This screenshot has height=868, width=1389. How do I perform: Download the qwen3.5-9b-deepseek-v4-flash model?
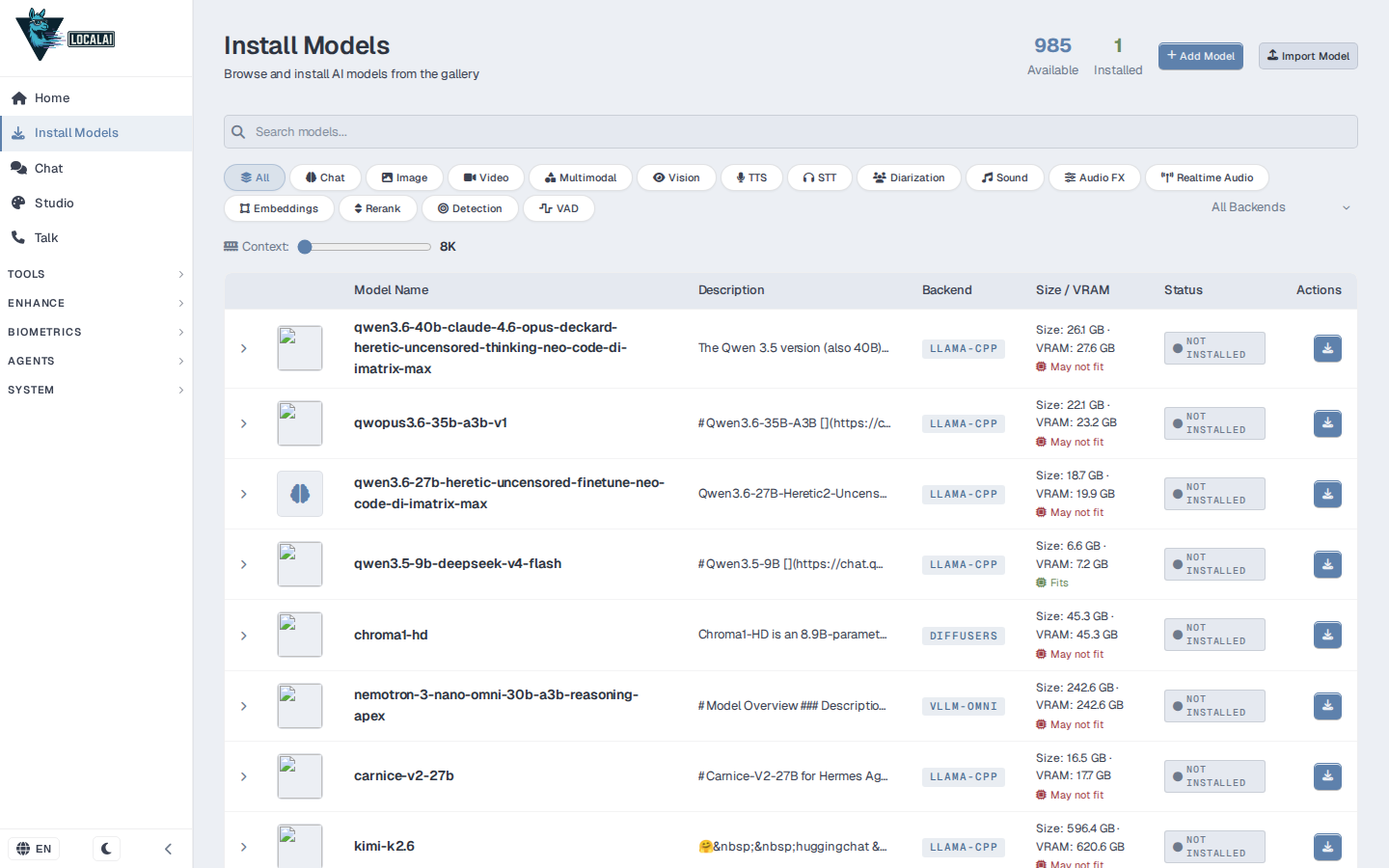pyautogui.click(x=1327, y=564)
